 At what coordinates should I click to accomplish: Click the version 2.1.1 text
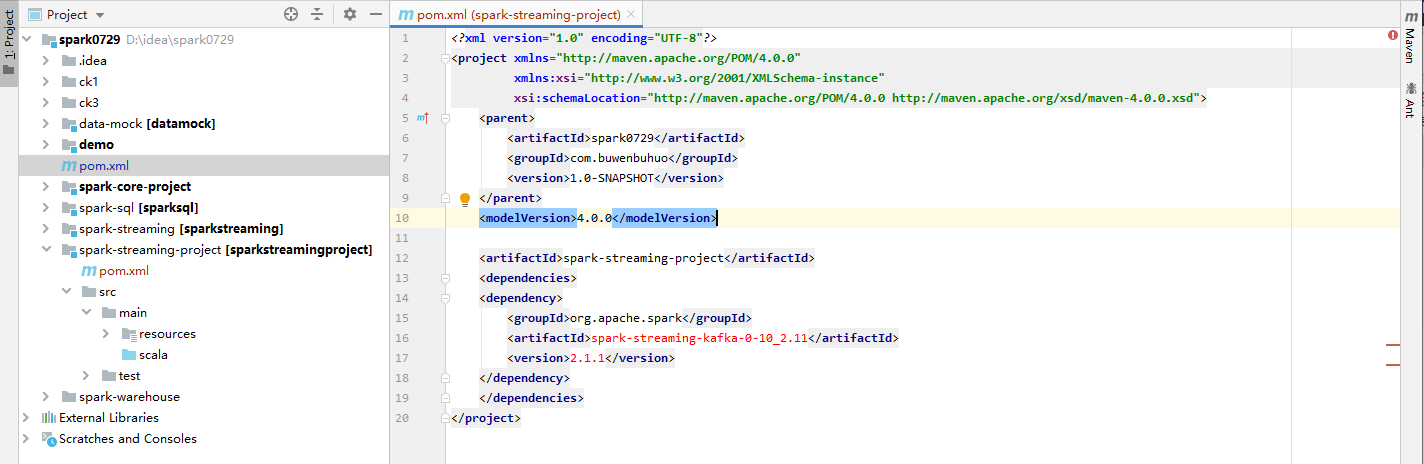tap(588, 358)
